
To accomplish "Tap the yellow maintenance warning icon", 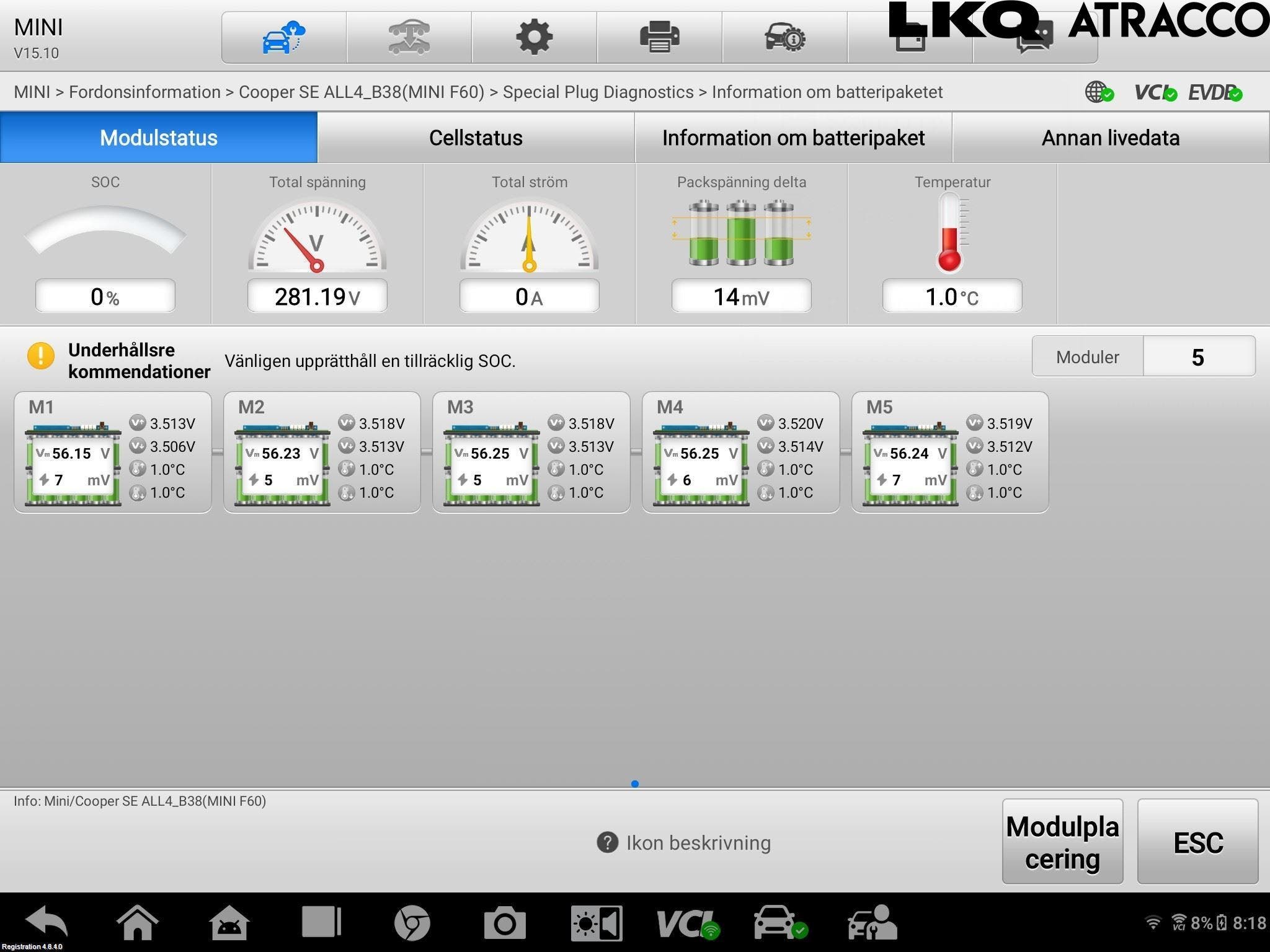I will (41, 356).
